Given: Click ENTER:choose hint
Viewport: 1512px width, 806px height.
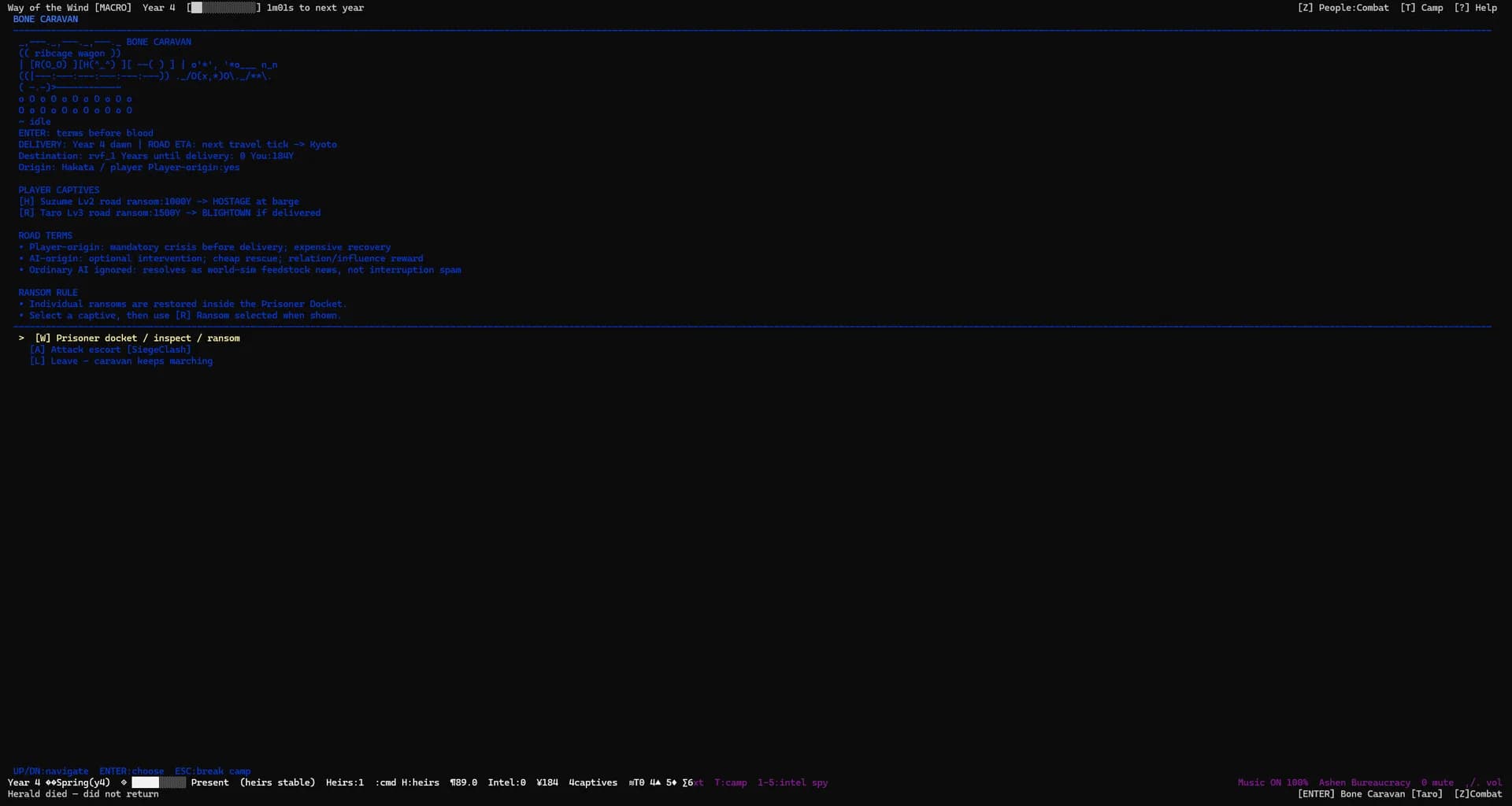Looking at the screenshot, I should [x=132, y=771].
